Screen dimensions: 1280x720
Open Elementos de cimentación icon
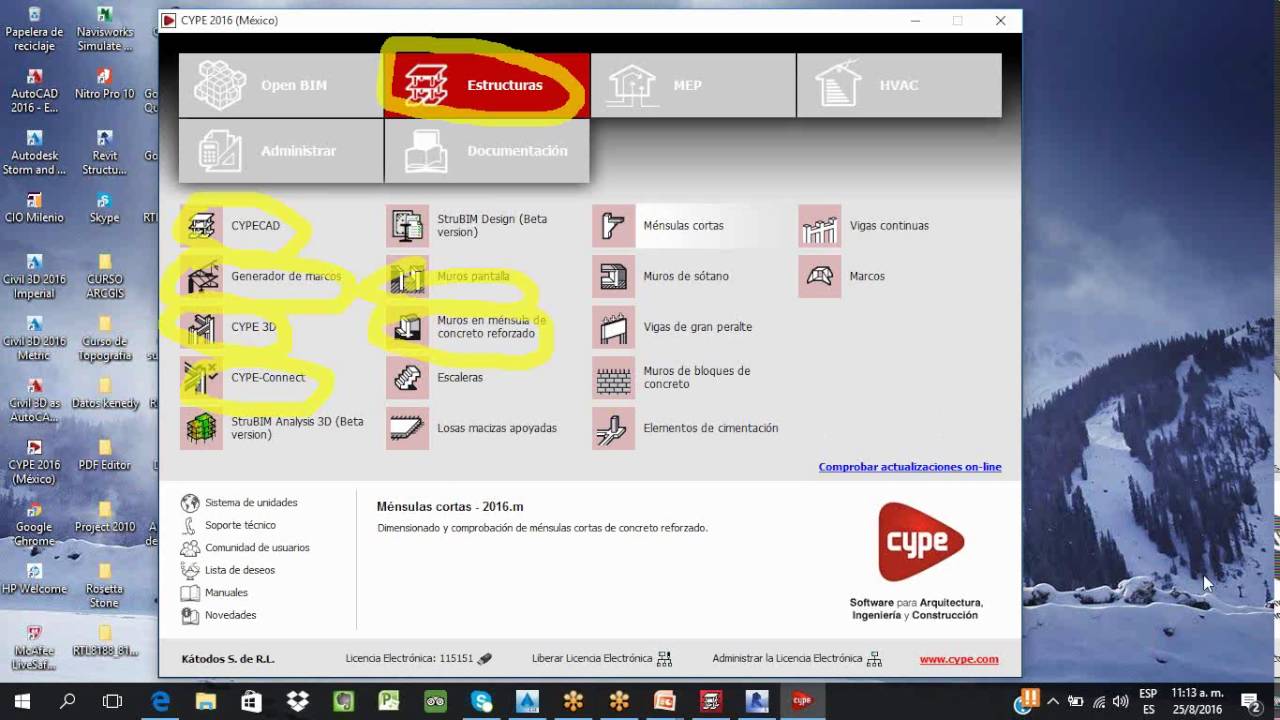(x=614, y=428)
